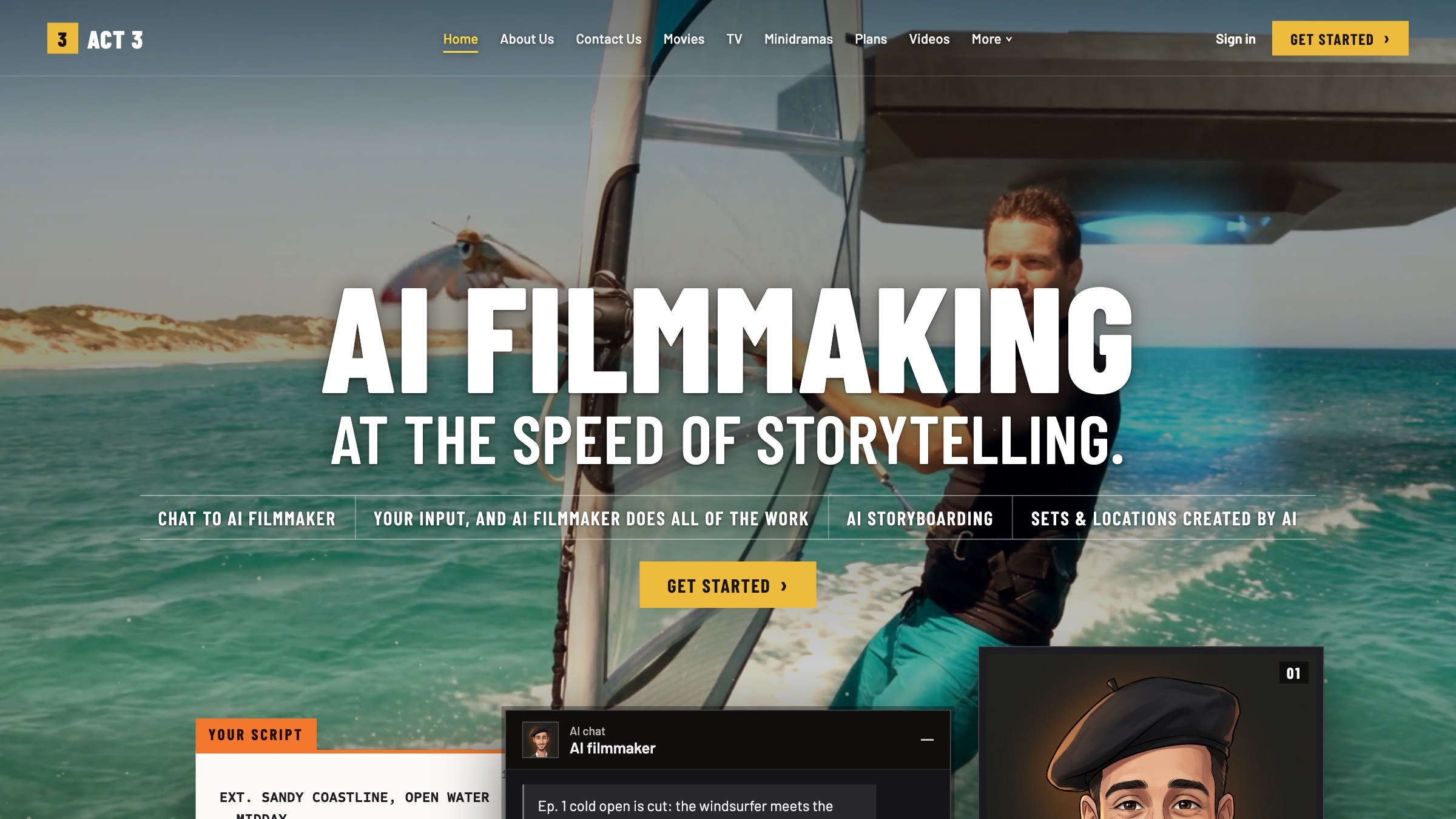This screenshot has width=1456, height=819.
Task: Expand the More dropdown menu
Action: point(992,39)
